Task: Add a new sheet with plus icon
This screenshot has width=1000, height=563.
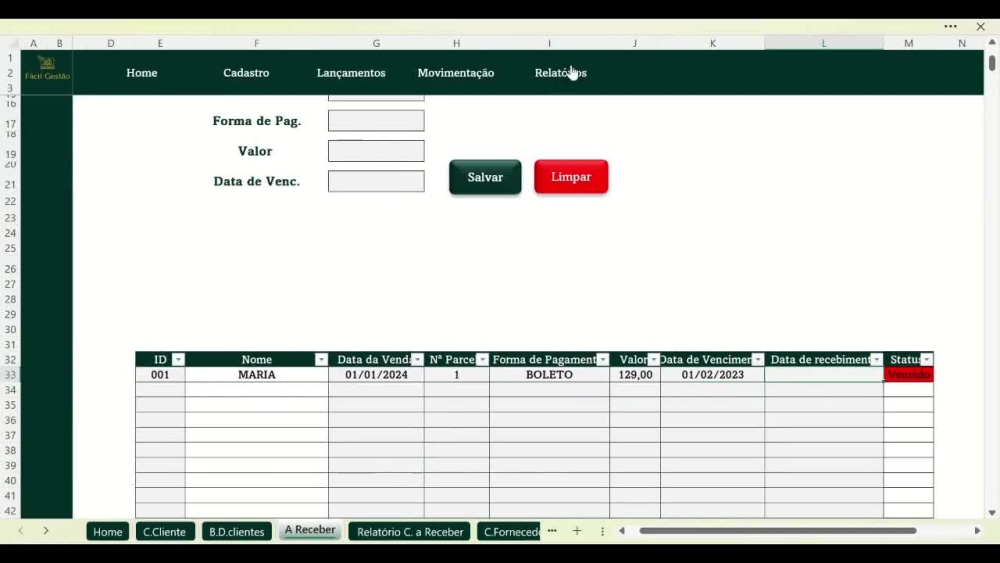Action: [577, 530]
